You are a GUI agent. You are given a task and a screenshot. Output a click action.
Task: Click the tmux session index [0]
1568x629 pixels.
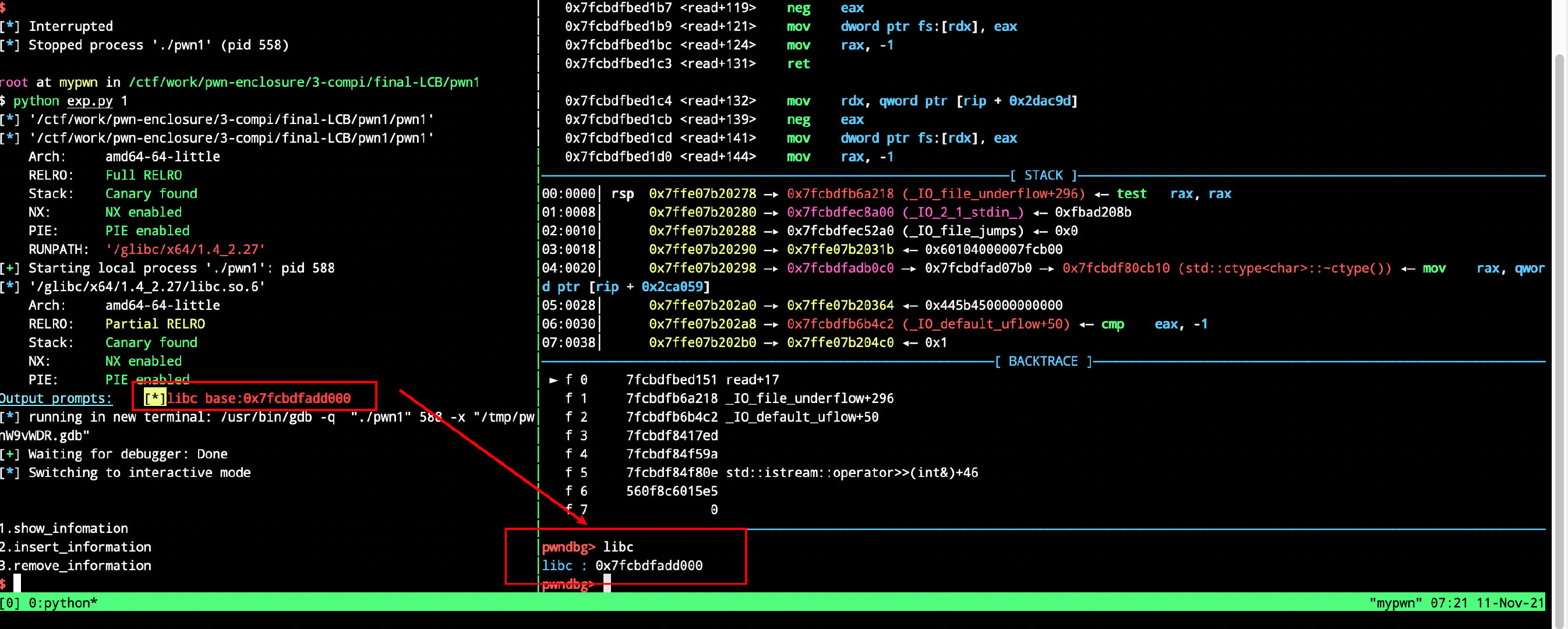10,603
